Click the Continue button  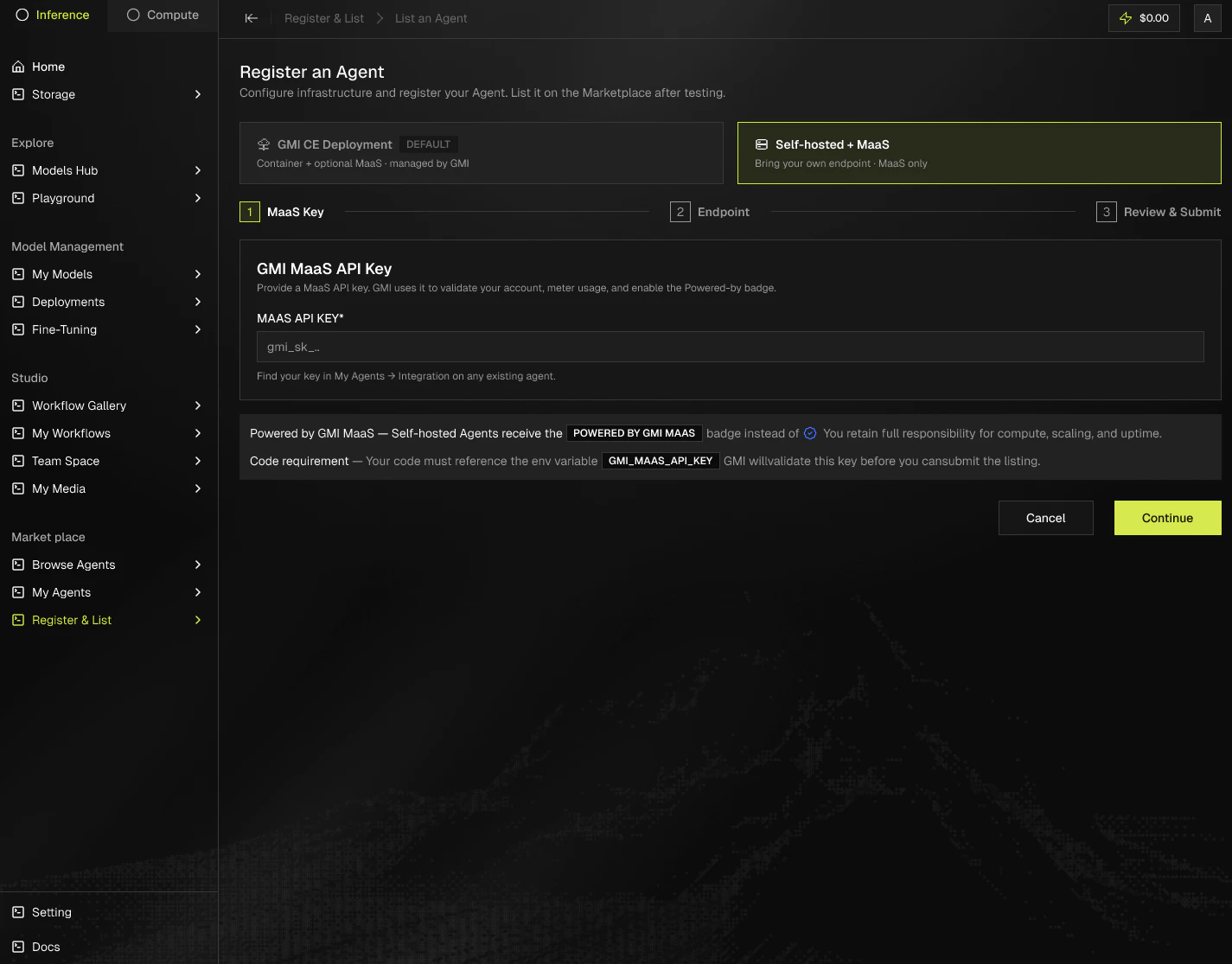pyautogui.click(x=1168, y=518)
